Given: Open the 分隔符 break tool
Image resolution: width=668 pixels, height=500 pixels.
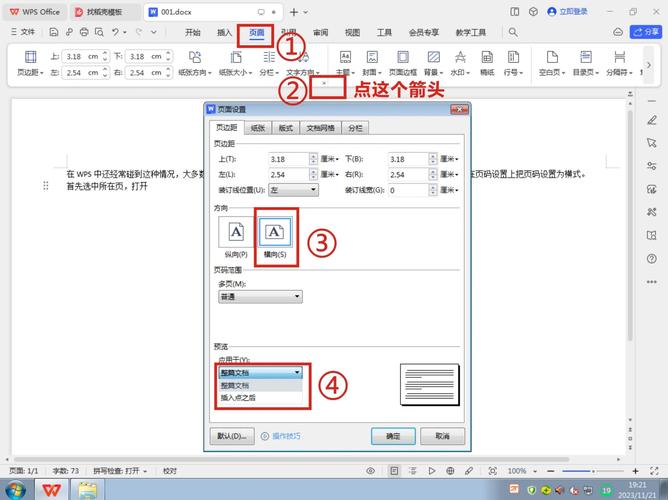Looking at the screenshot, I should point(619,63).
